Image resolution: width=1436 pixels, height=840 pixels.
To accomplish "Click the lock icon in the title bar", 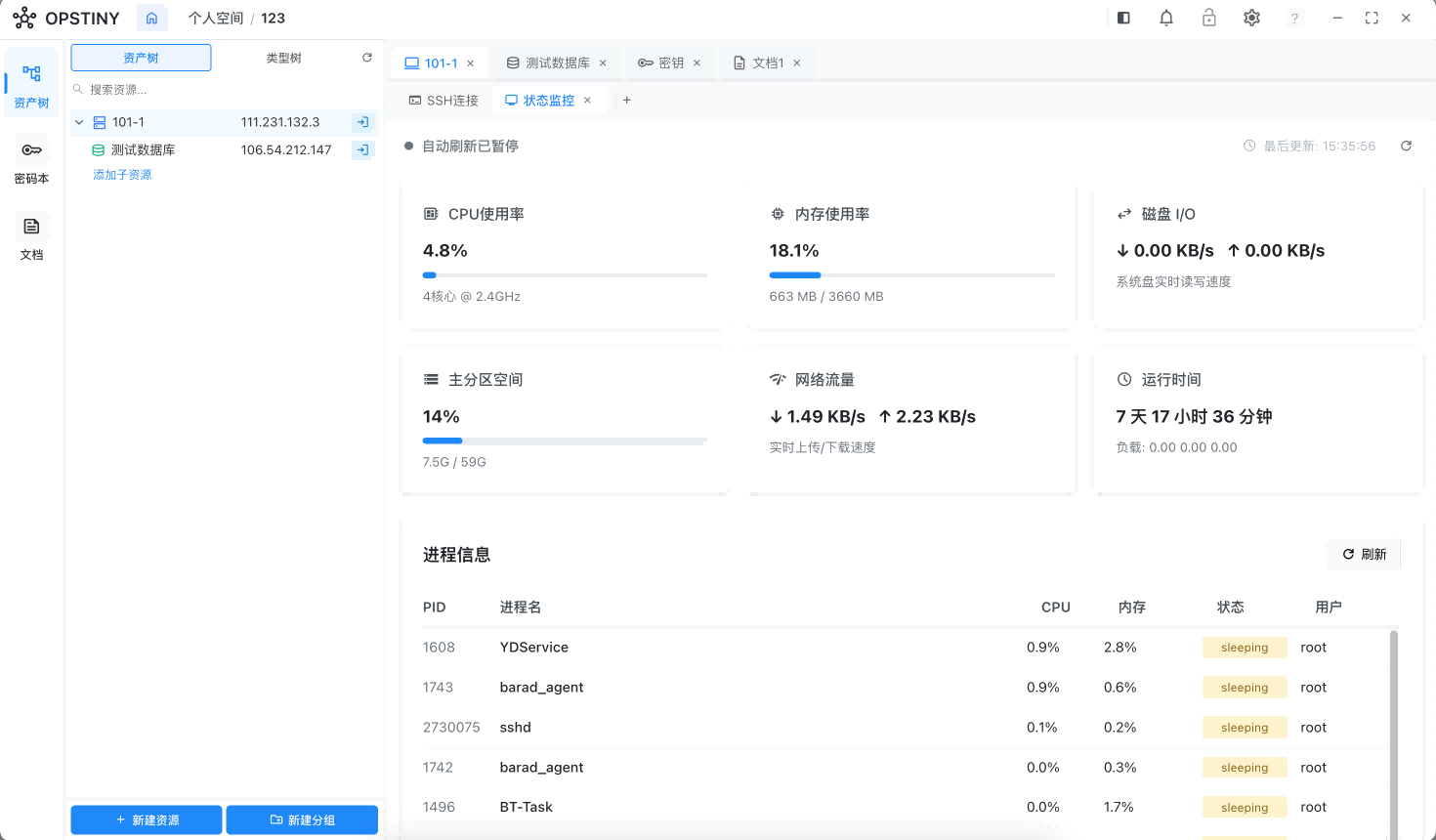I will [1208, 18].
